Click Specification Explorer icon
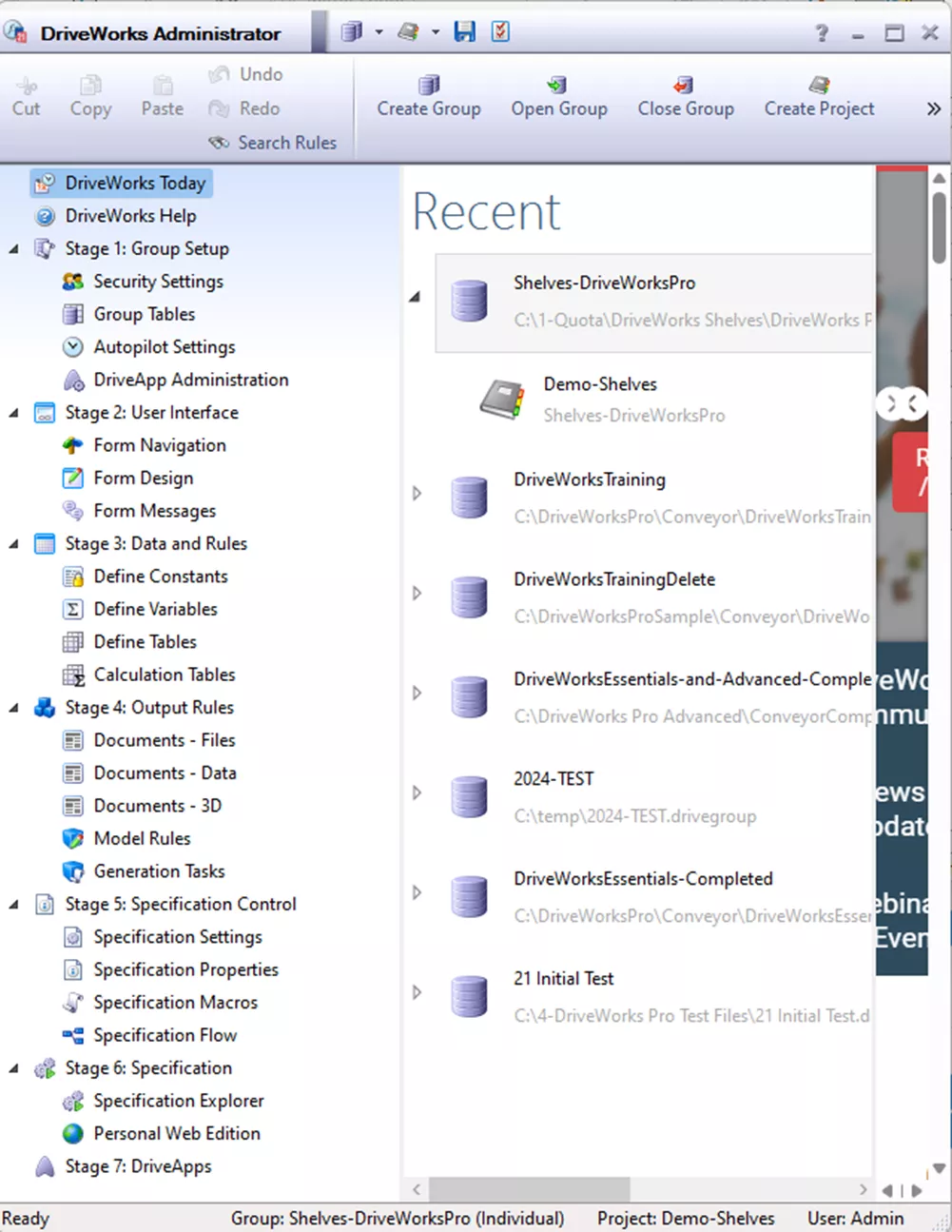This screenshot has width=952, height=1232. click(73, 1101)
